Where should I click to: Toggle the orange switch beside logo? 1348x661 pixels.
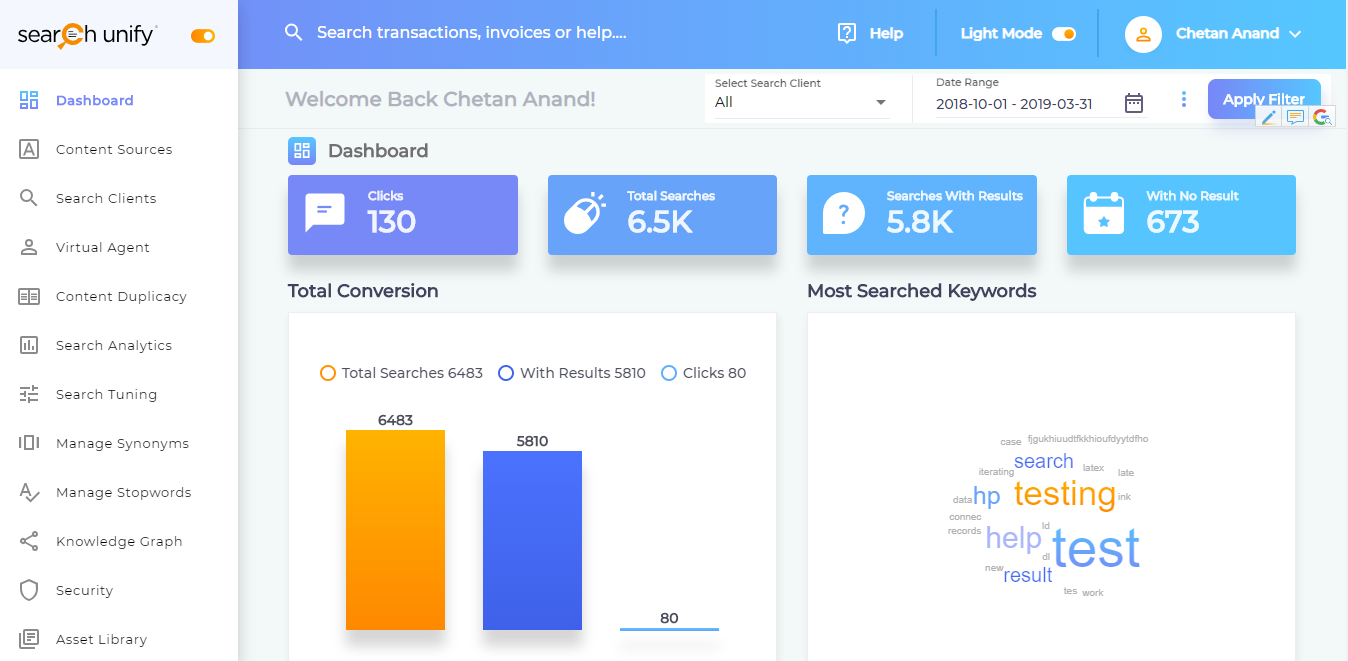point(203,36)
